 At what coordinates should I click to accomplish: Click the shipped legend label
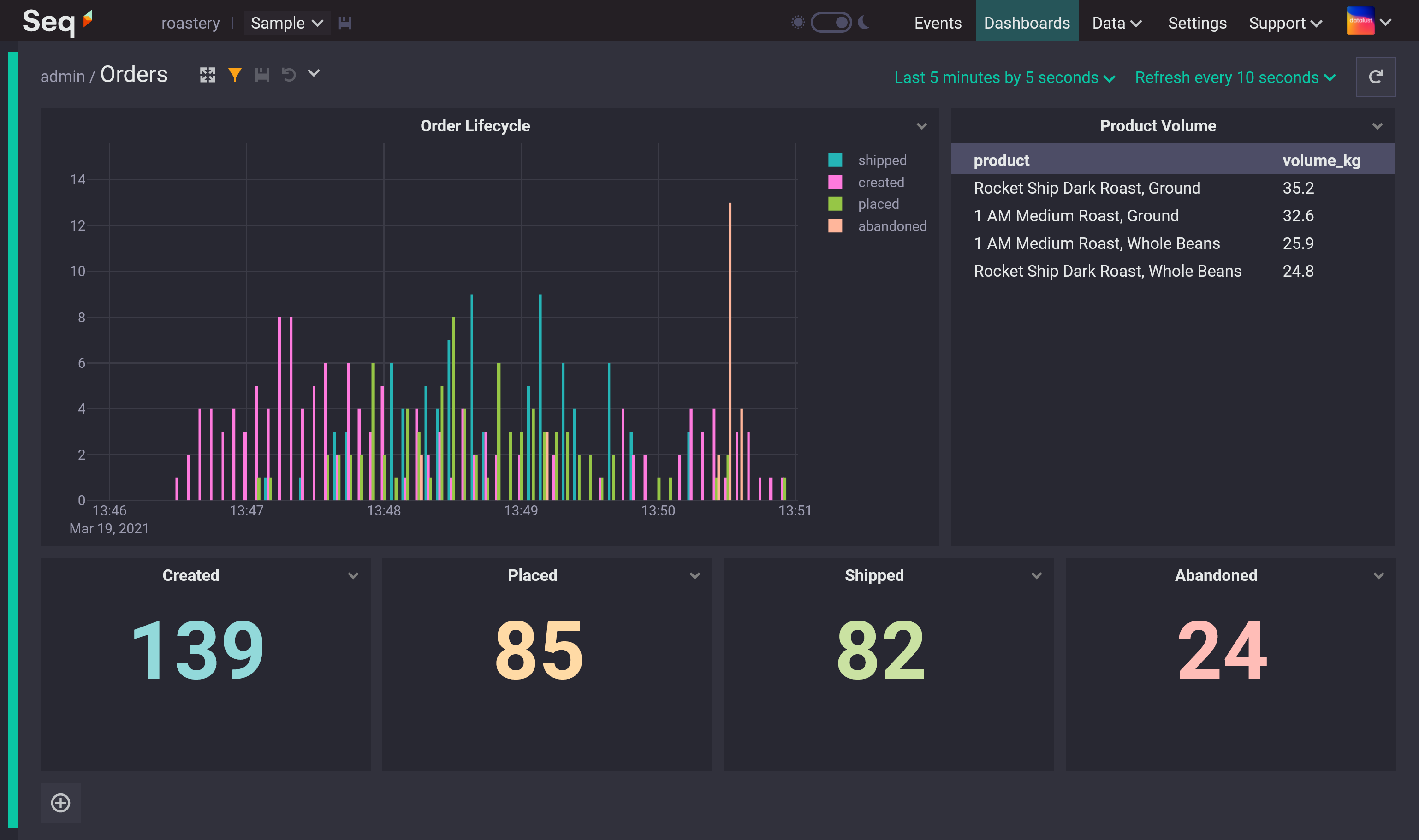point(882,160)
